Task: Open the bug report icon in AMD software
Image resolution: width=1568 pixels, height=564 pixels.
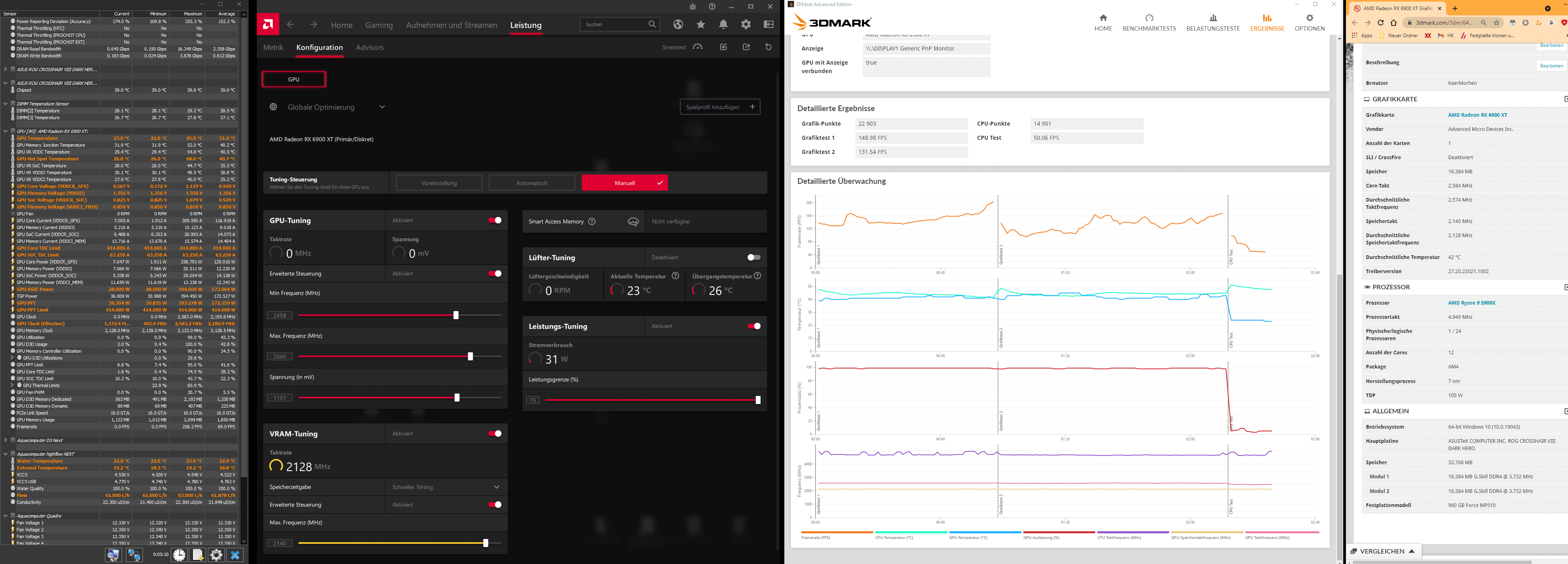Action: (x=693, y=7)
